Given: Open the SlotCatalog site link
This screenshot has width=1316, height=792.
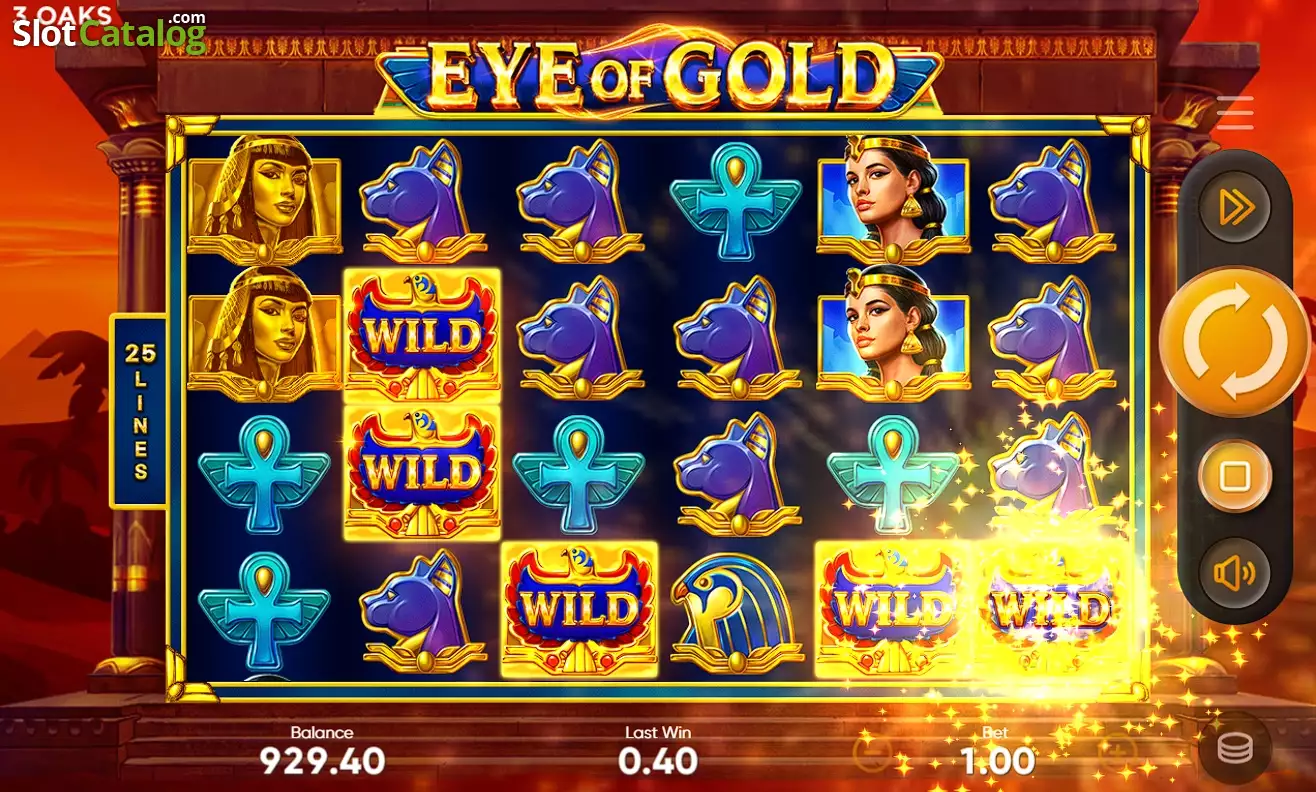Looking at the screenshot, I should [x=108, y=33].
